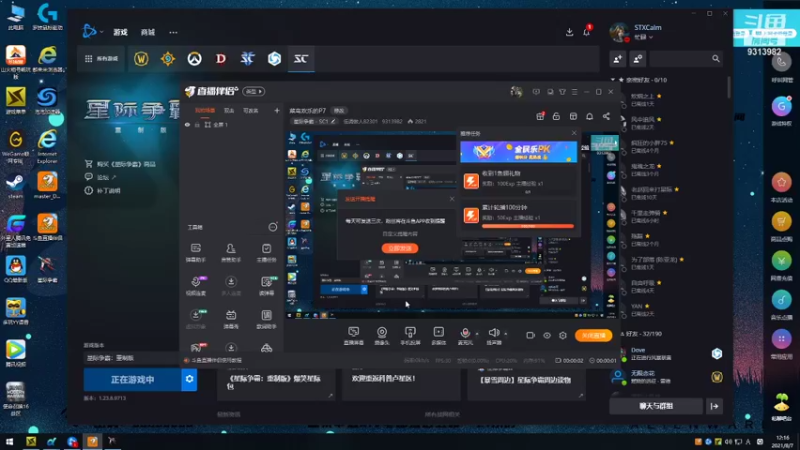Viewport: 800px width, 450px height.
Task: Open the 聊天与群组 button
Action: tap(656, 406)
